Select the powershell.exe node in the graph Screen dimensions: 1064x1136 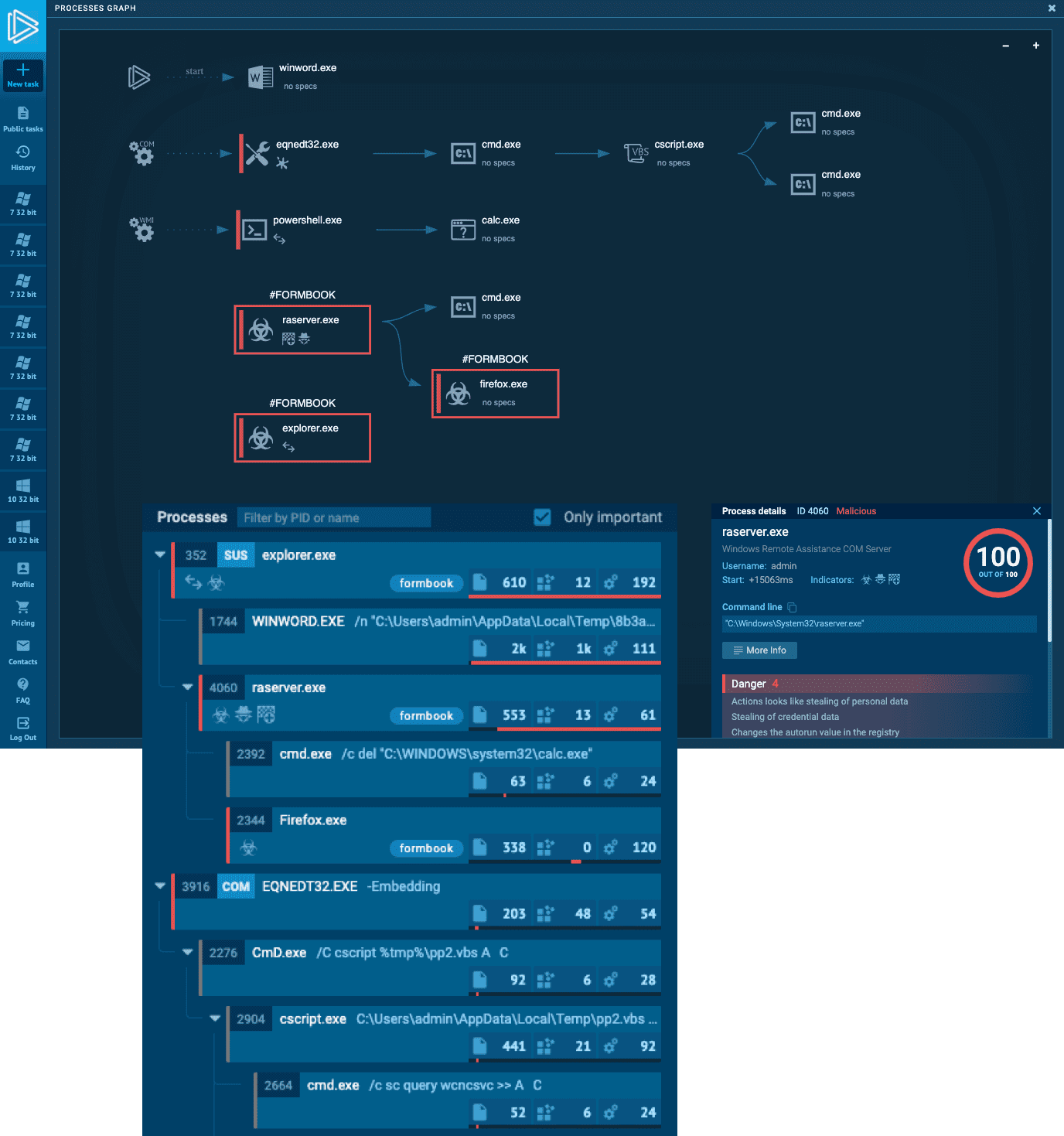click(x=290, y=230)
